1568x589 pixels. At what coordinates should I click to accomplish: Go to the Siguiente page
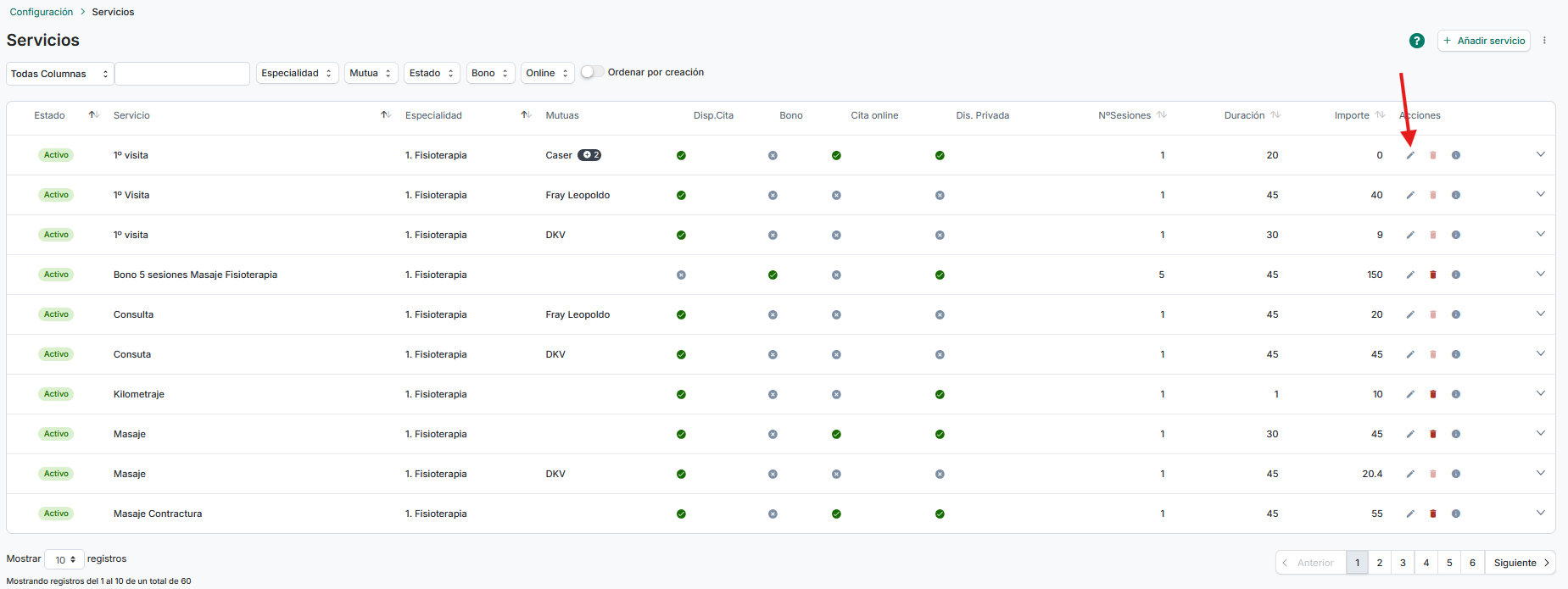point(1521,563)
